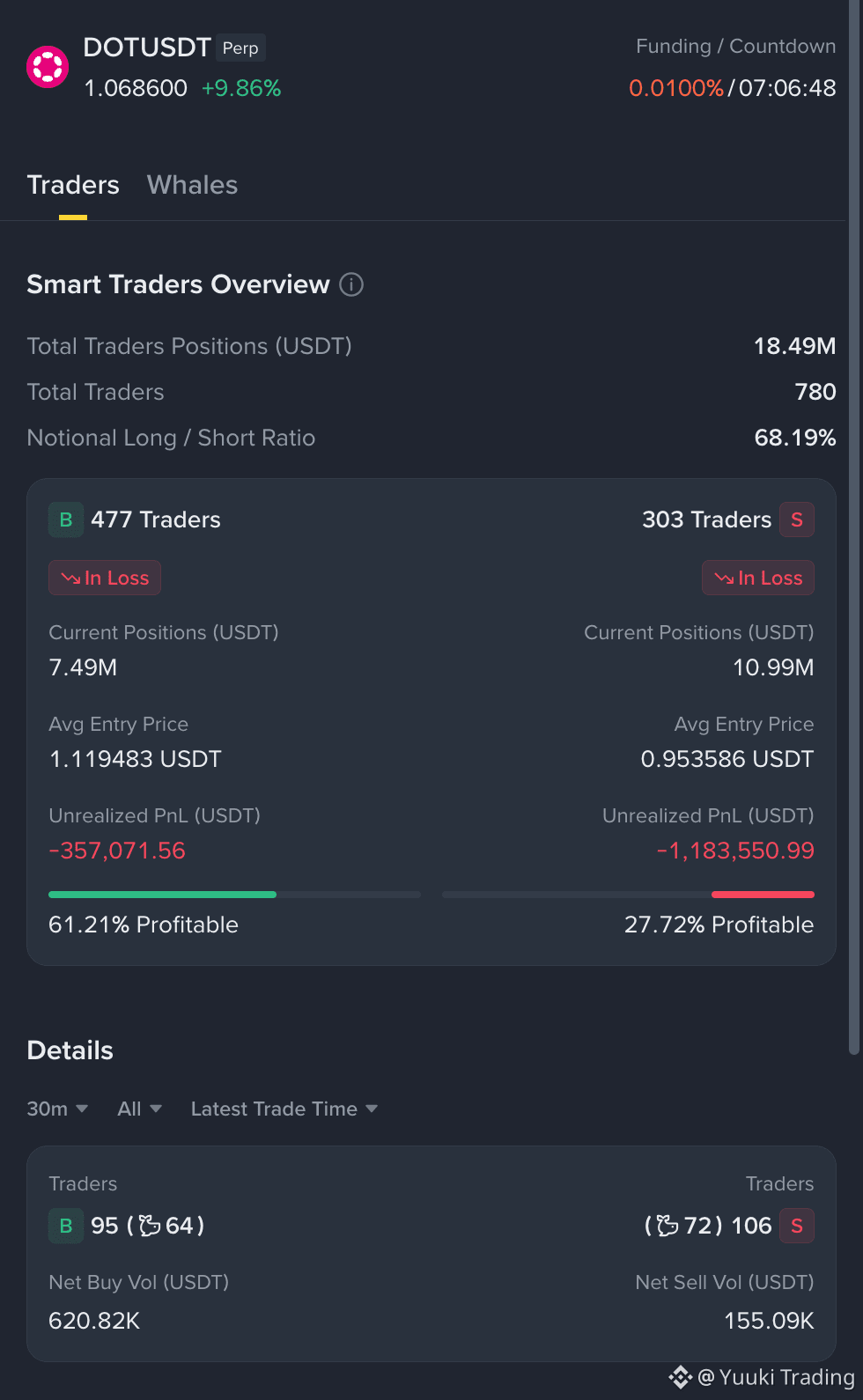The height and width of the screenshot is (1400, 863).
Task: Expand the 30m timeframe dropdown
Action: click(57, 1109)
